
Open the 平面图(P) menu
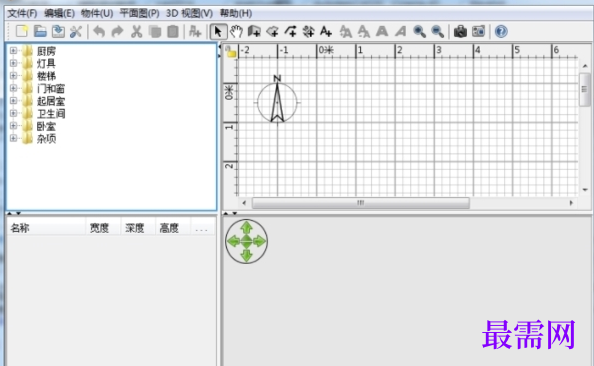pyautogui.click(x=139, y=14)
